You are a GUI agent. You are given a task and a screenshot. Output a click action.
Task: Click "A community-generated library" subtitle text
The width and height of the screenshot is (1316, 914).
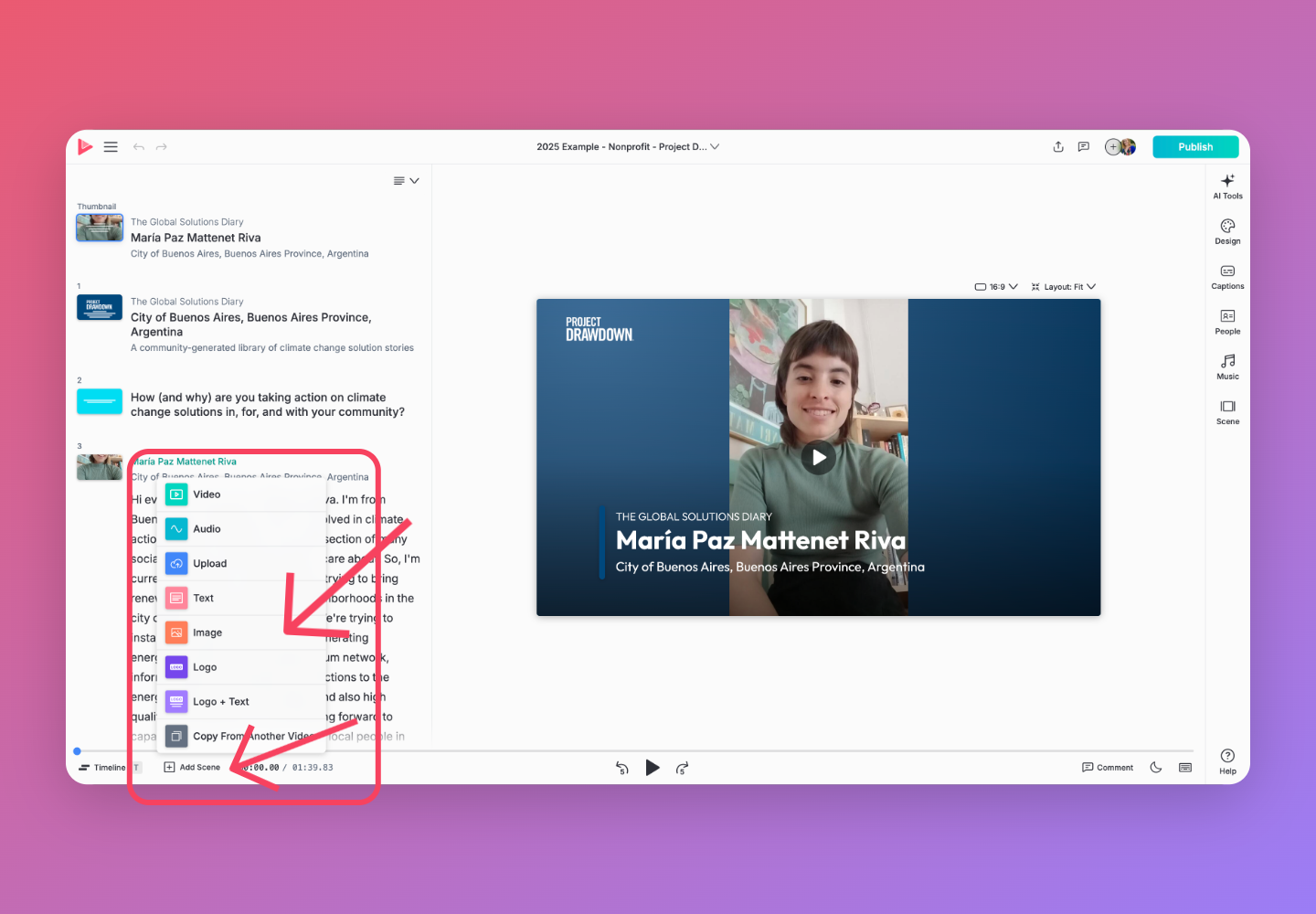[x=272, y=348]
